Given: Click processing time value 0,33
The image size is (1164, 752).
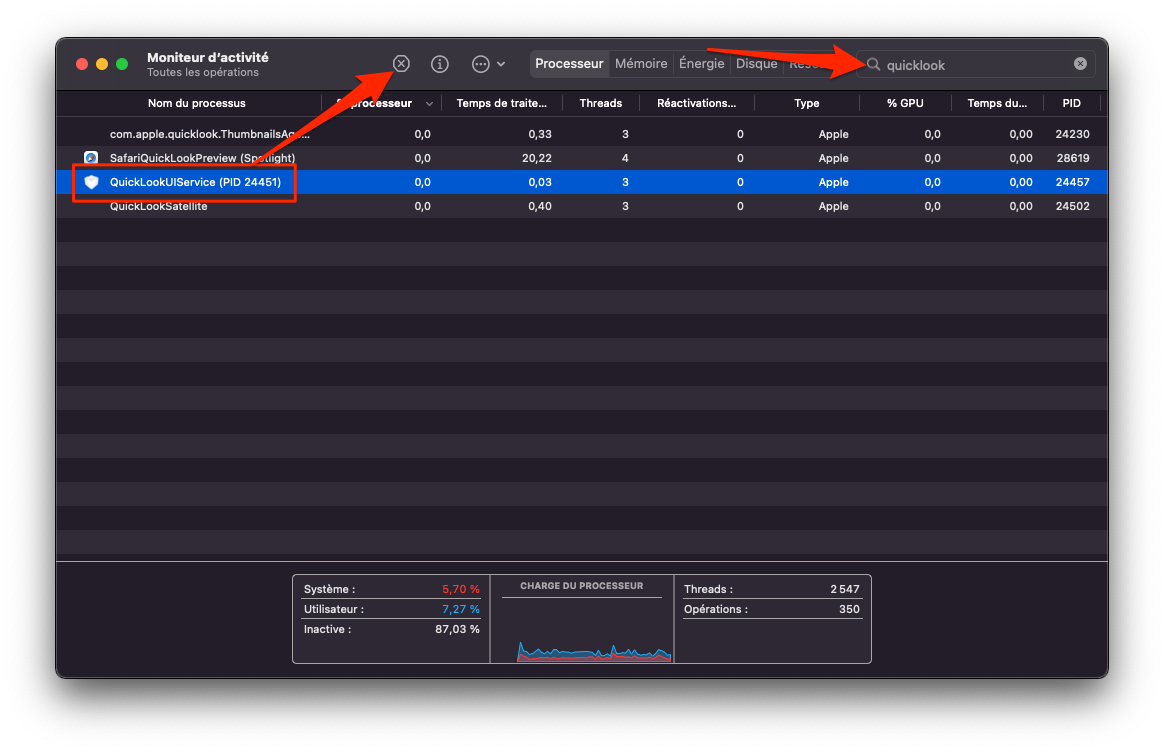Looking at the screenshot, I should tap(540, 134).
